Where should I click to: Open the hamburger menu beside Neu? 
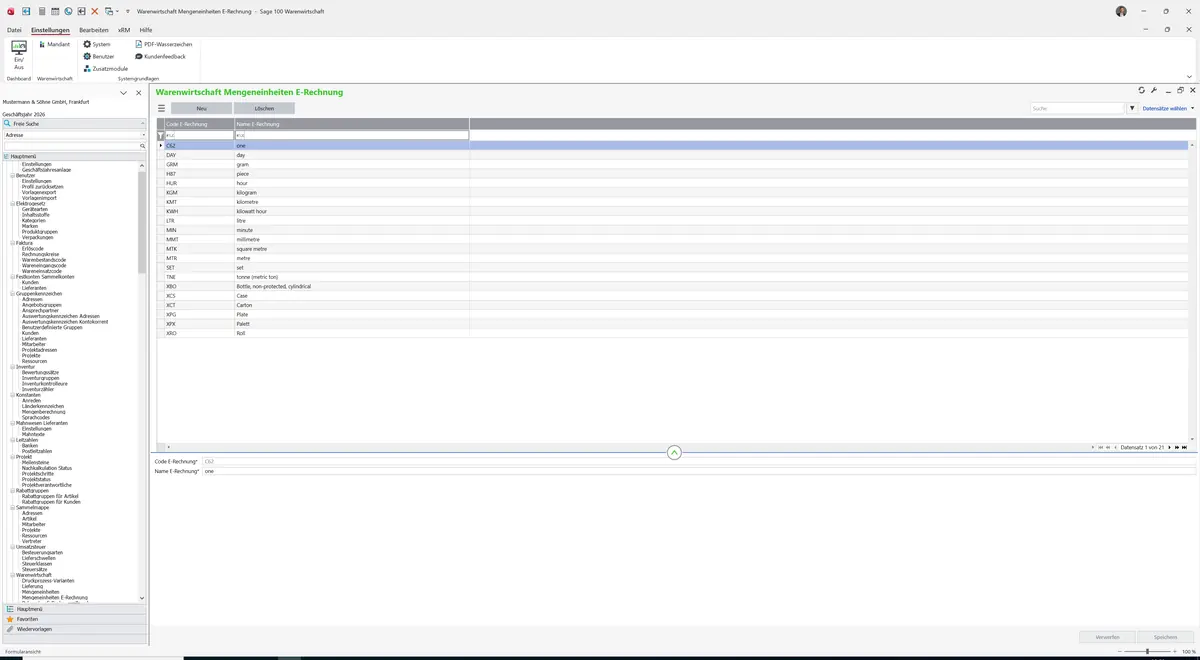(x=161, y=108)
